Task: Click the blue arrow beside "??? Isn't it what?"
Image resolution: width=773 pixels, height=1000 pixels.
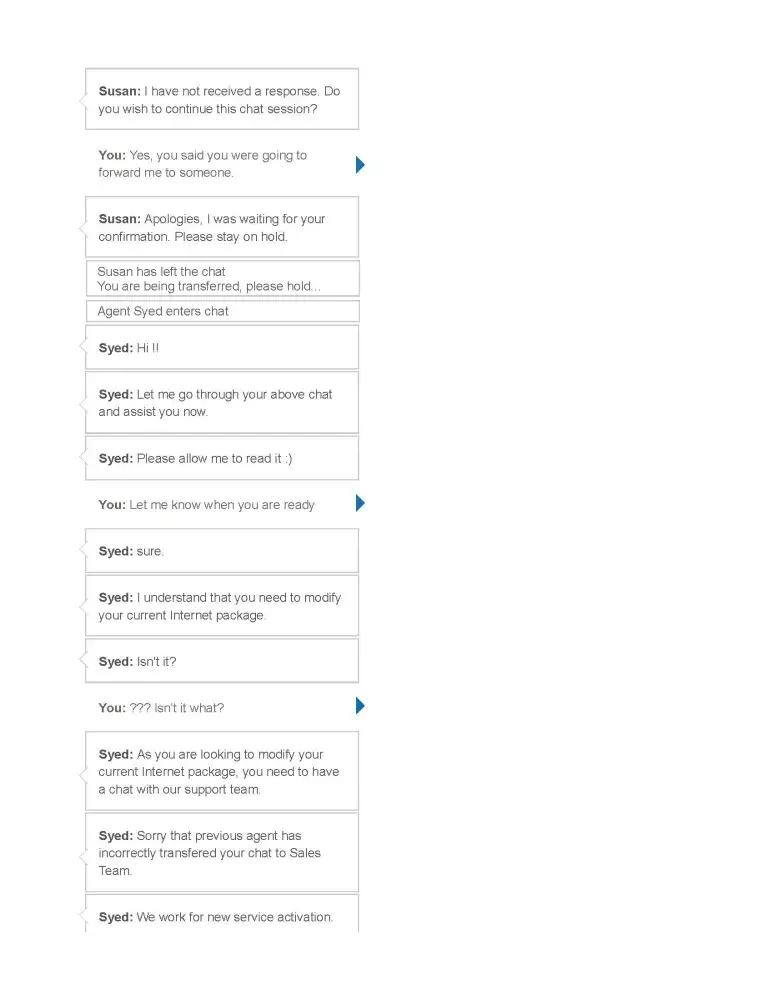Action: point(360,706)
